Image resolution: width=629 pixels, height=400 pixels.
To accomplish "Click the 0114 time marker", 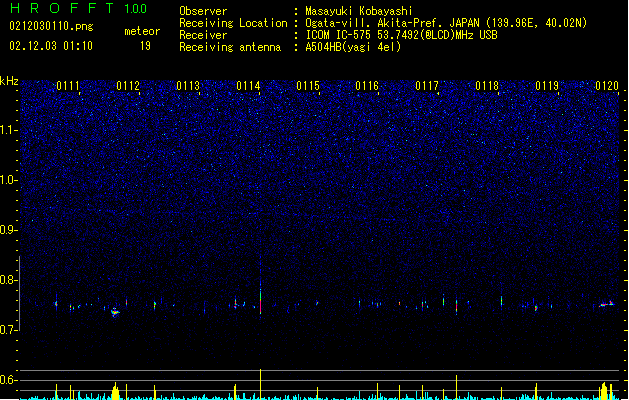I will pos(248,86).
